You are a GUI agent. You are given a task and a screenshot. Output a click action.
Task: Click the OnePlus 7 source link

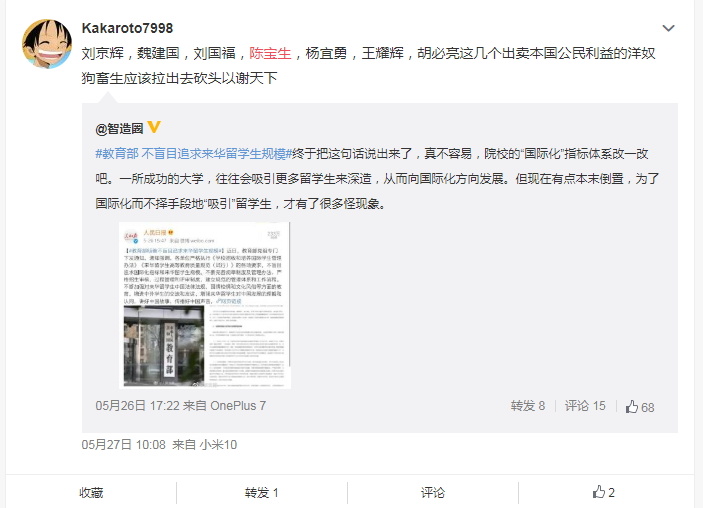(x=238, y=406)
